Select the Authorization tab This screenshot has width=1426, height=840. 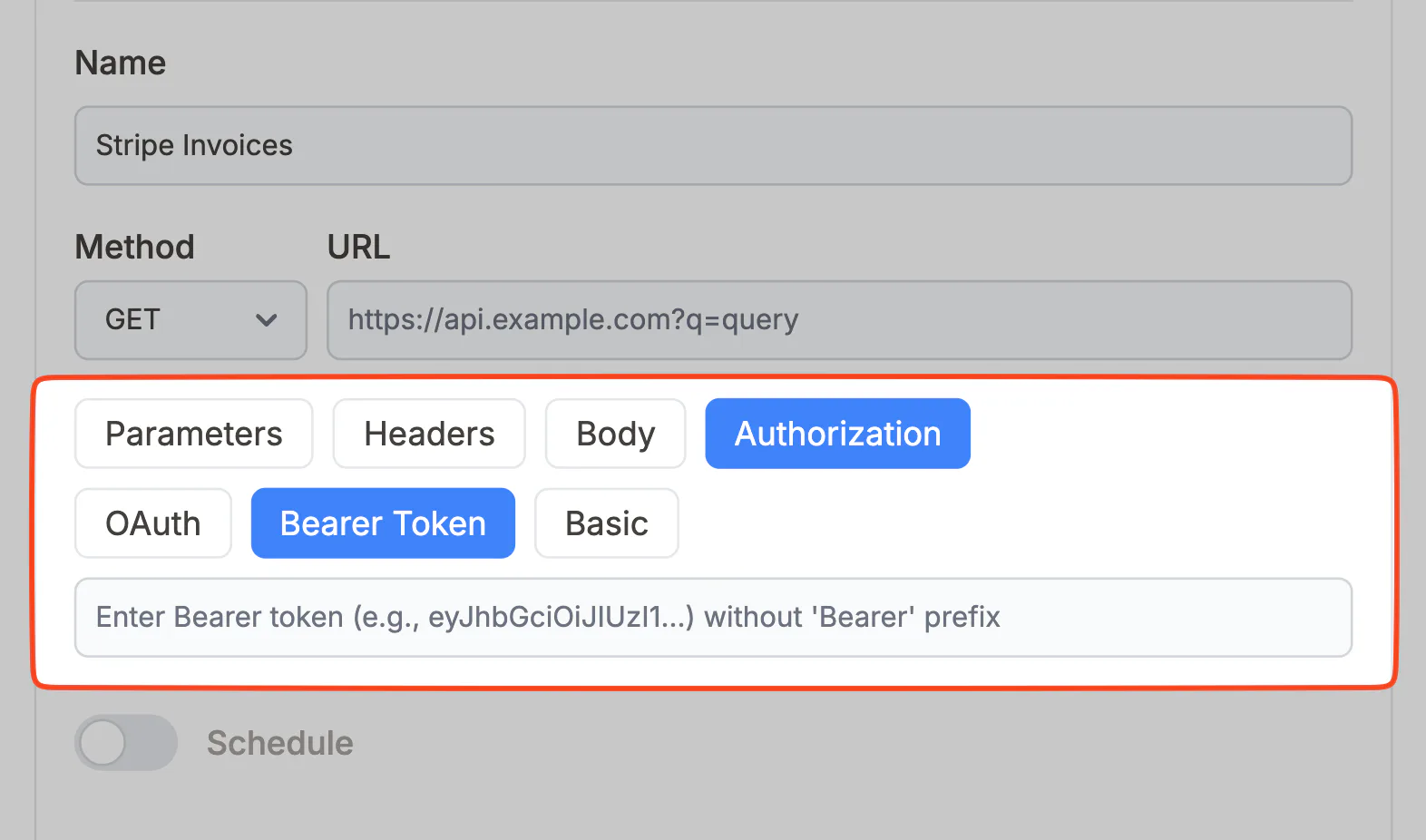pyautogui.click(x=838, y=434)
